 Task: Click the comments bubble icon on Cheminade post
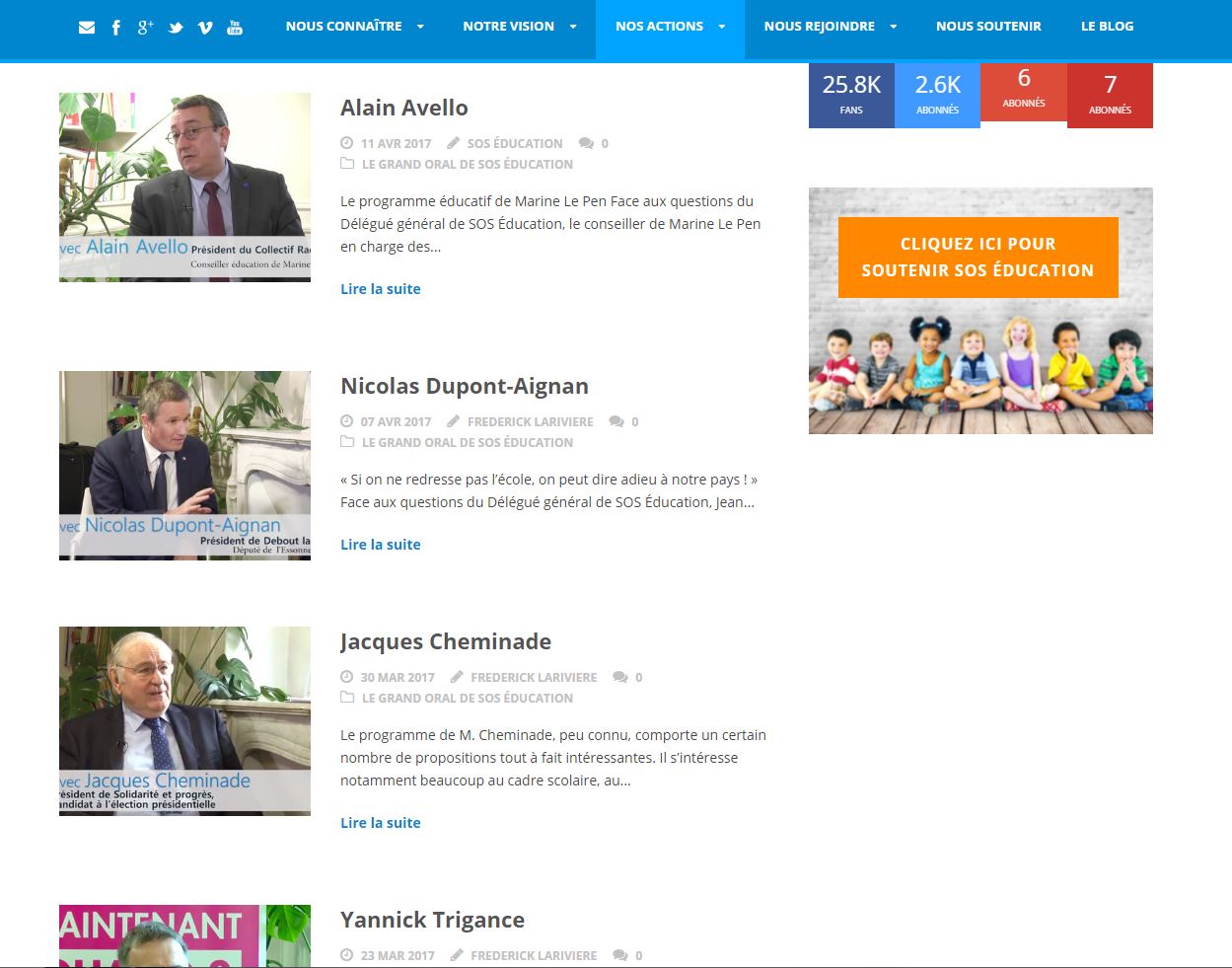tap(620, 677)
